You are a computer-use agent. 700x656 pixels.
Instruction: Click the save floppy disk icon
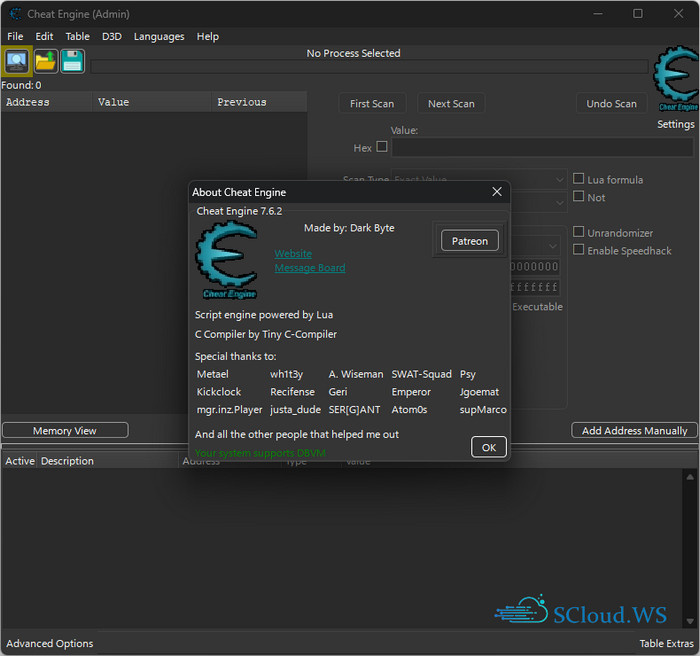click(72, 61)
